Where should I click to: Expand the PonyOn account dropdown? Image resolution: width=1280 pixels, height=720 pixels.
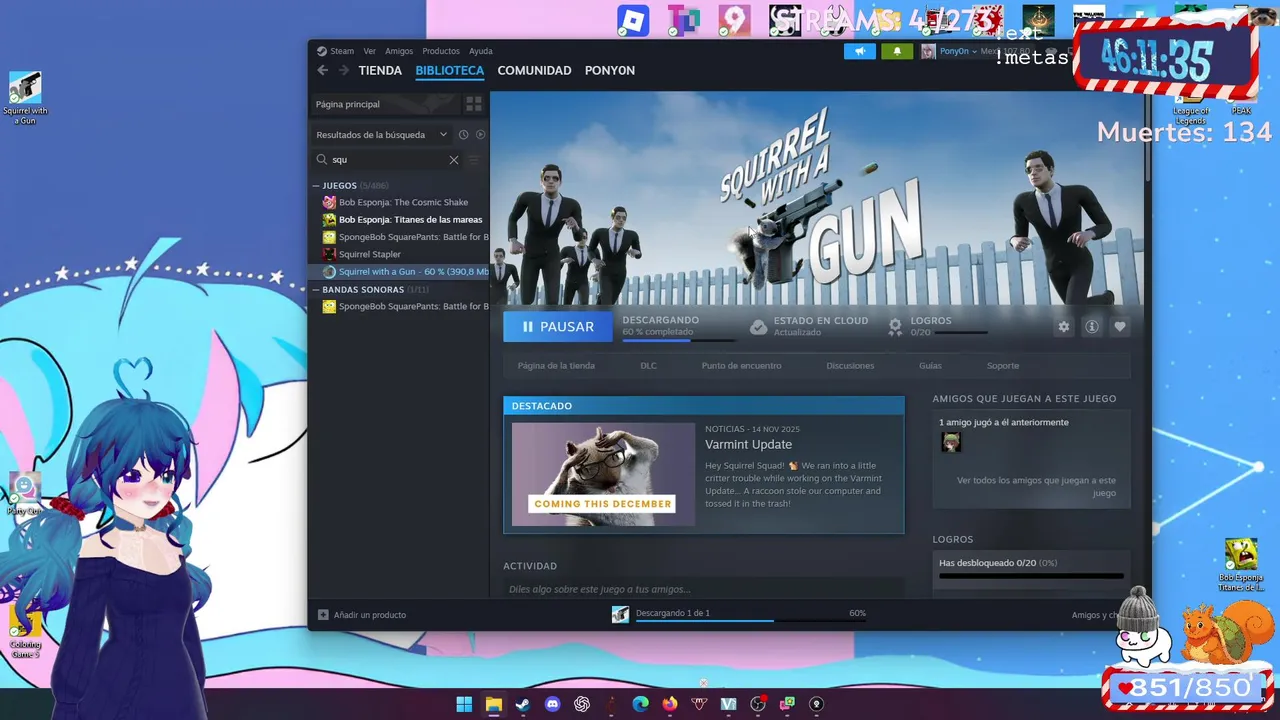click(973, 51)
